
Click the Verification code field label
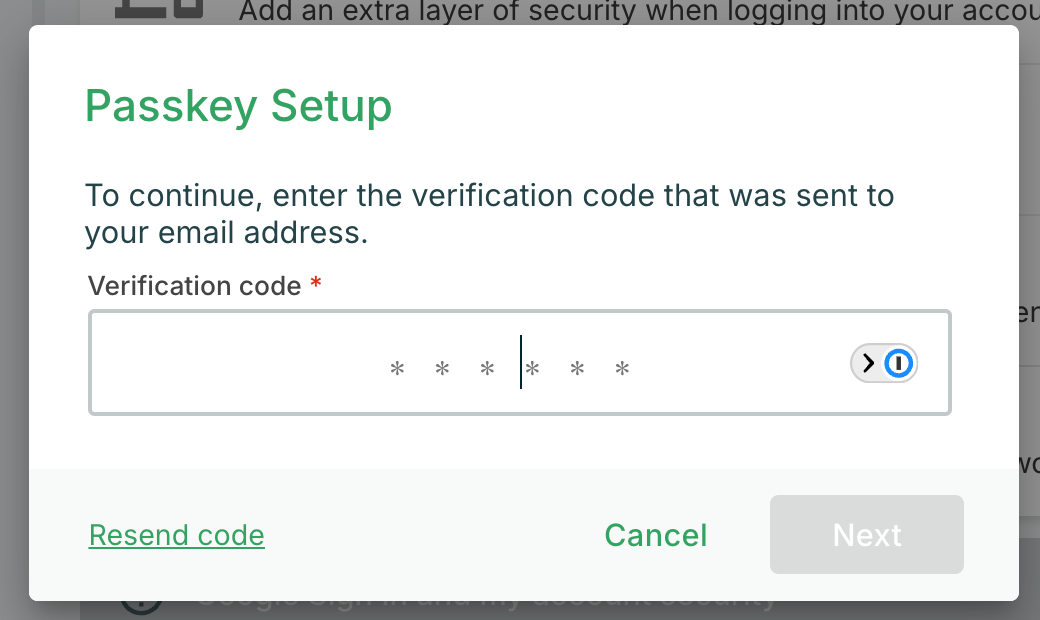point(194,286)
